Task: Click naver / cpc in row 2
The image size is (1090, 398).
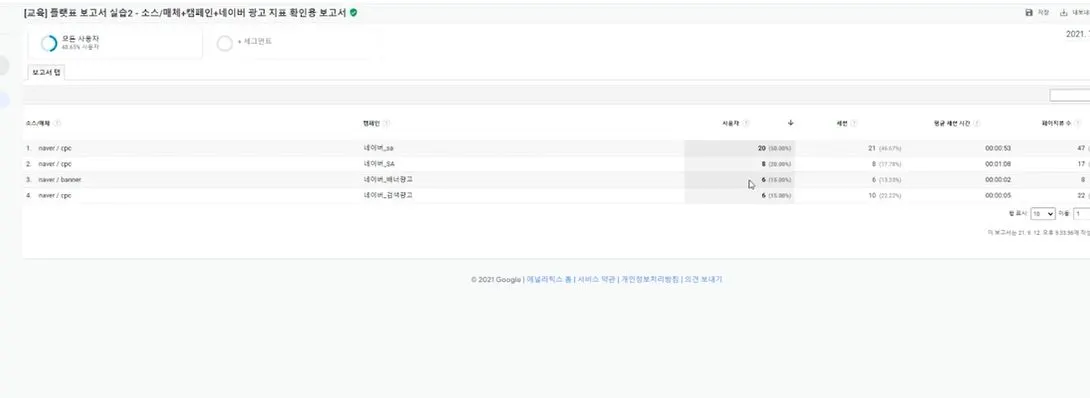Action: tap(55, 164)
